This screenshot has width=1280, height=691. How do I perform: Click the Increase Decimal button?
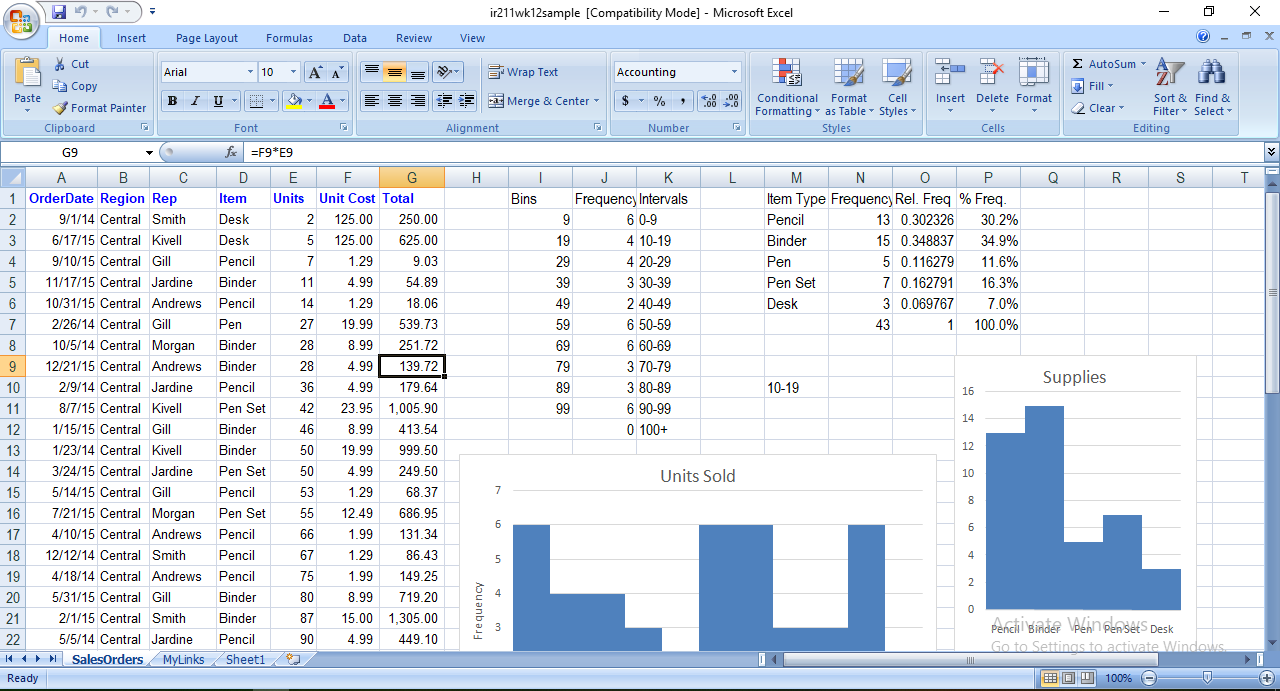709,101
